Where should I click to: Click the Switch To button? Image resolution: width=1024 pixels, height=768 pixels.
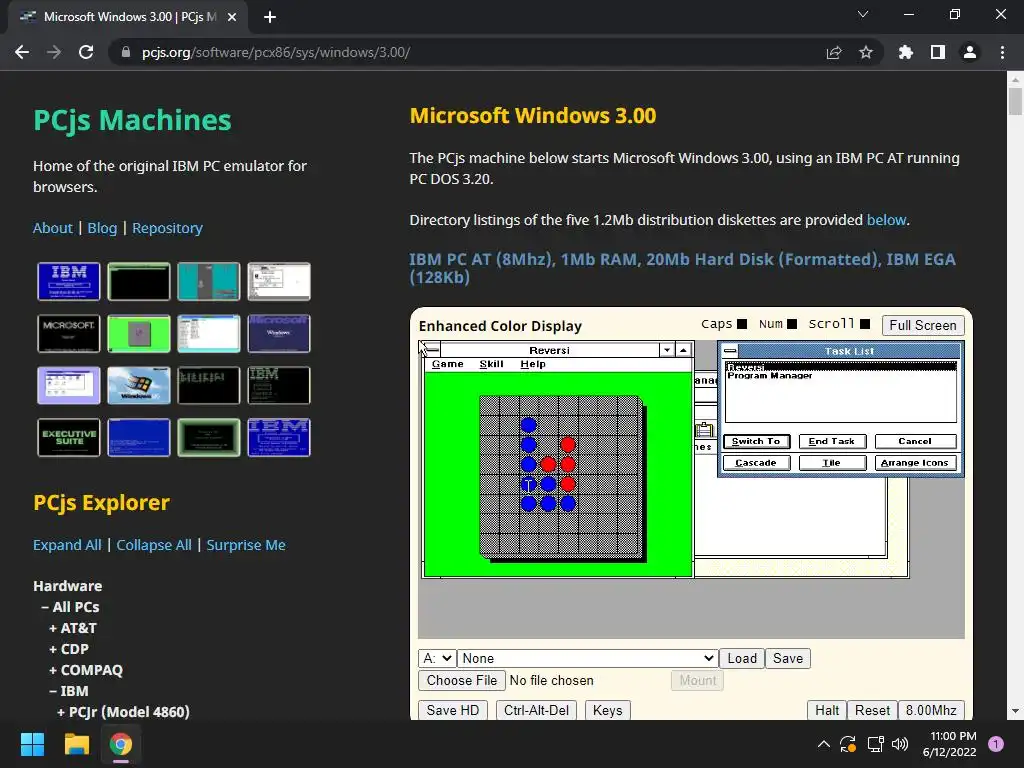pyautogui.click(x=756, y=441)
